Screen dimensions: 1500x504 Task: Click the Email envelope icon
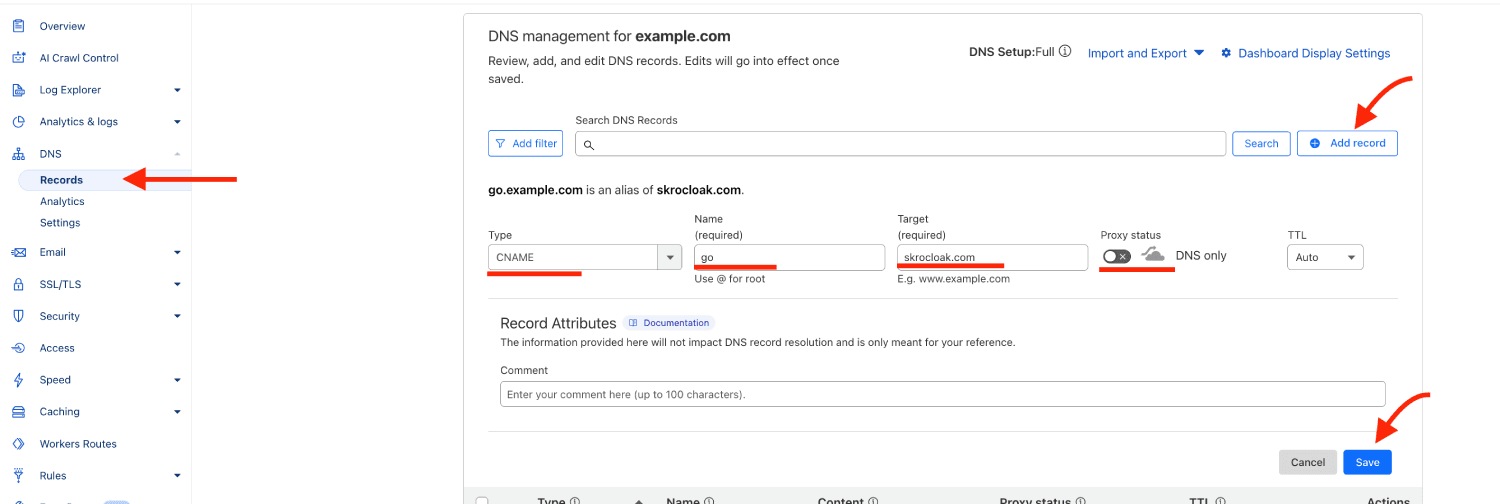coord(18,252)
